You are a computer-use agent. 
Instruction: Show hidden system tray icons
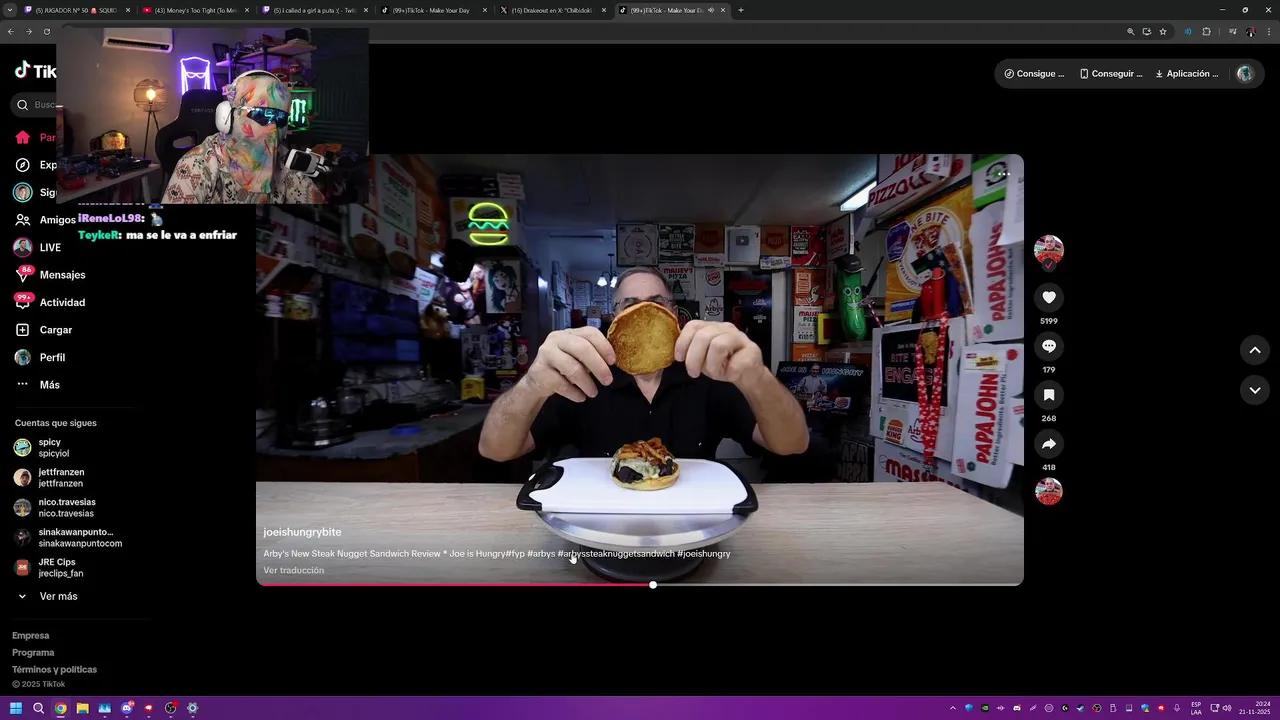tap(952, 708)
